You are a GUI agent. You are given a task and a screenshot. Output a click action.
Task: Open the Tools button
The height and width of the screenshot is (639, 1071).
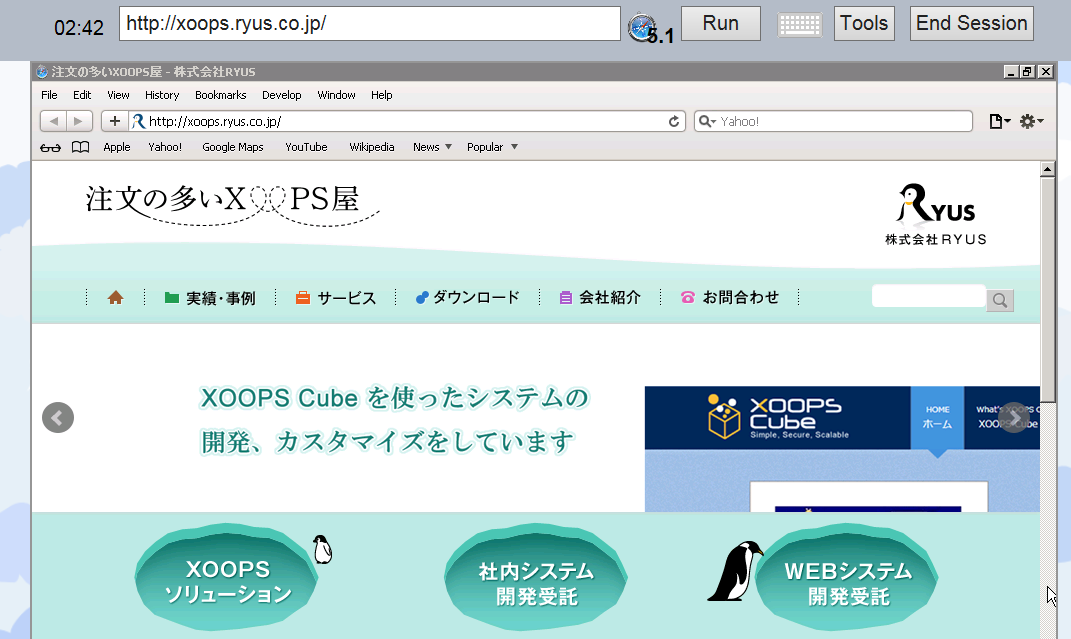864,24
